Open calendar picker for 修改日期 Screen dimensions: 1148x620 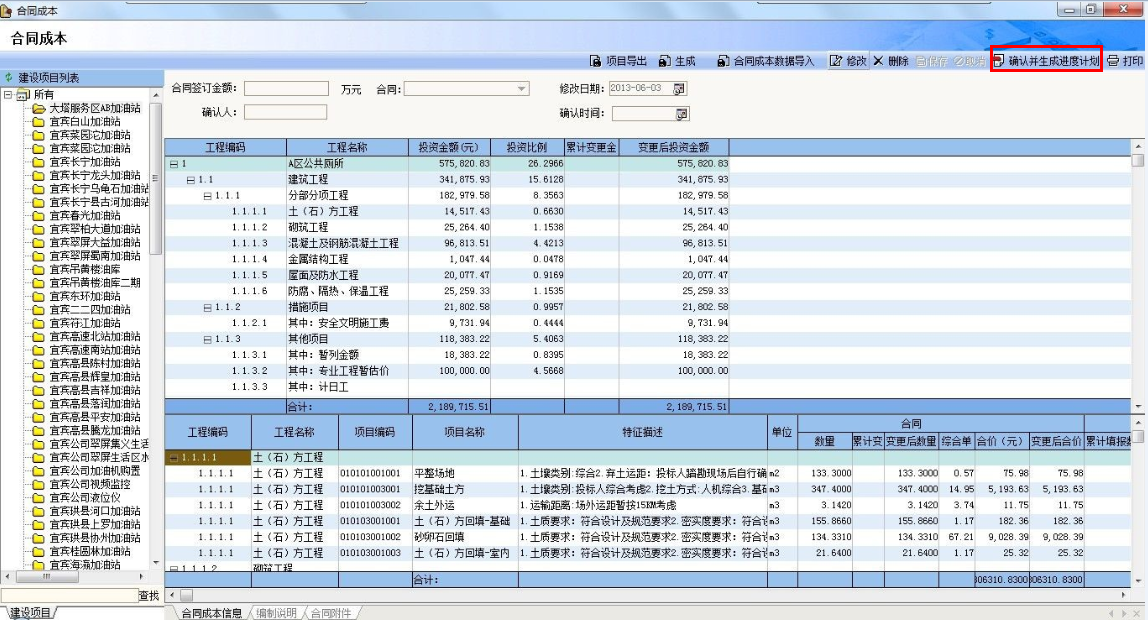pyautogui.click(x=680, y=89)
